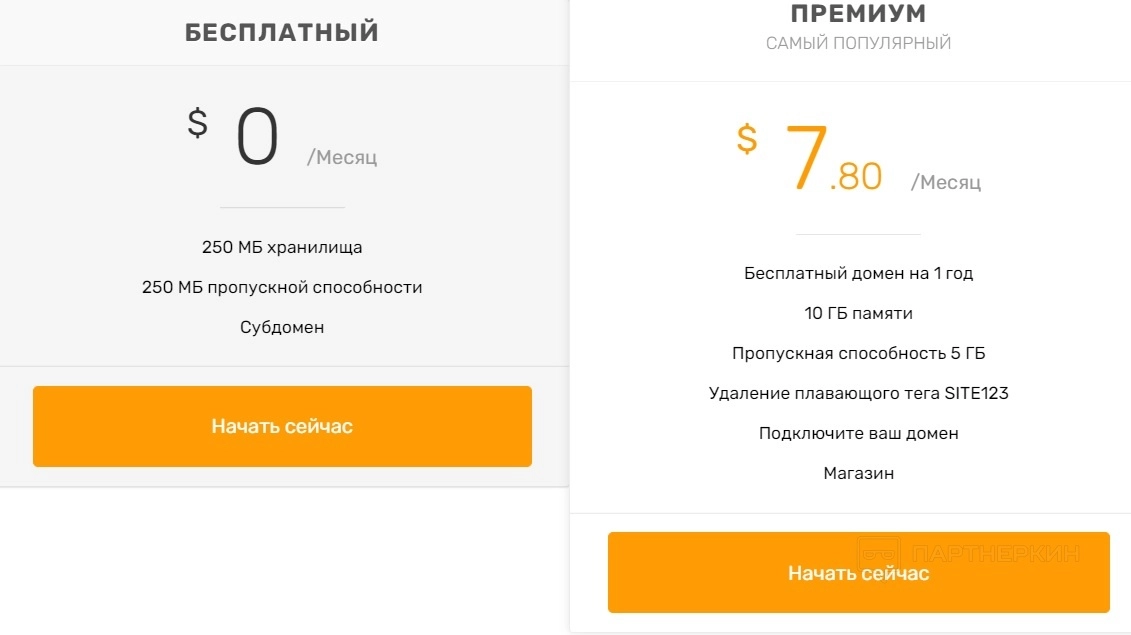1131x635 pixels.
Task: Click "250 МБ пропускной способности" feature line
Action: 282,287
